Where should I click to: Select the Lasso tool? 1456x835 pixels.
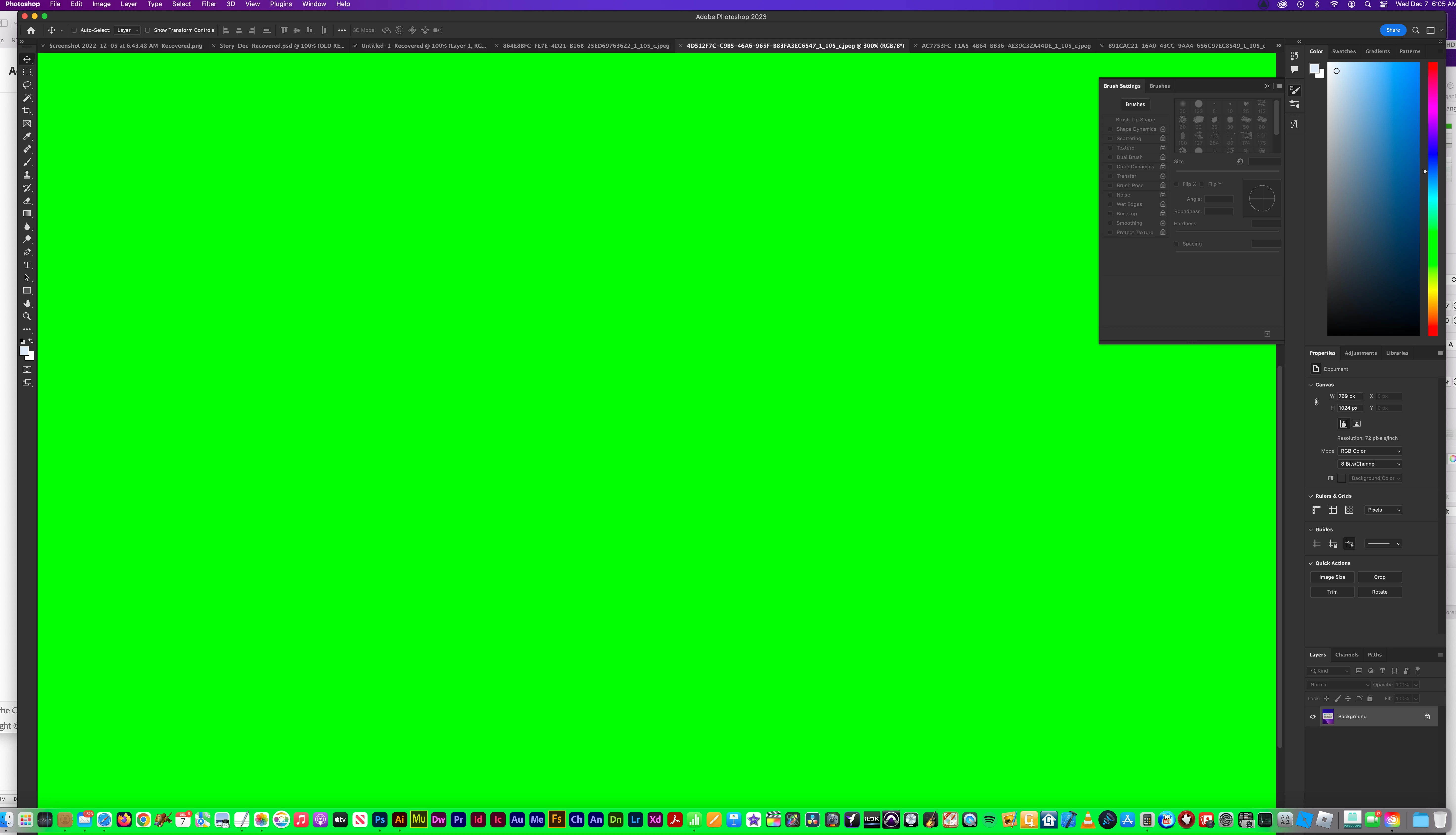(x=27, y=85)
